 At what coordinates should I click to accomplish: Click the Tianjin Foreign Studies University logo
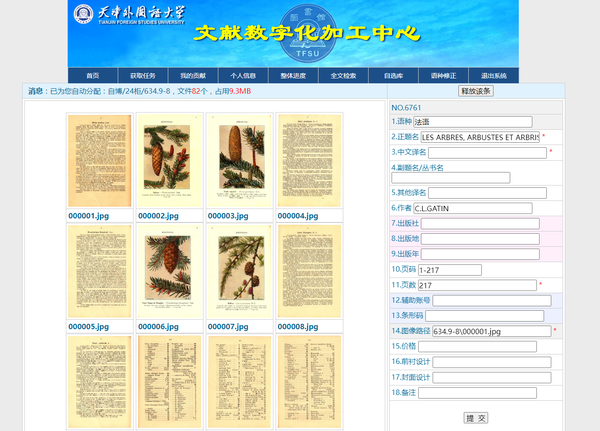pyautogui.click(x=128, y=19)
